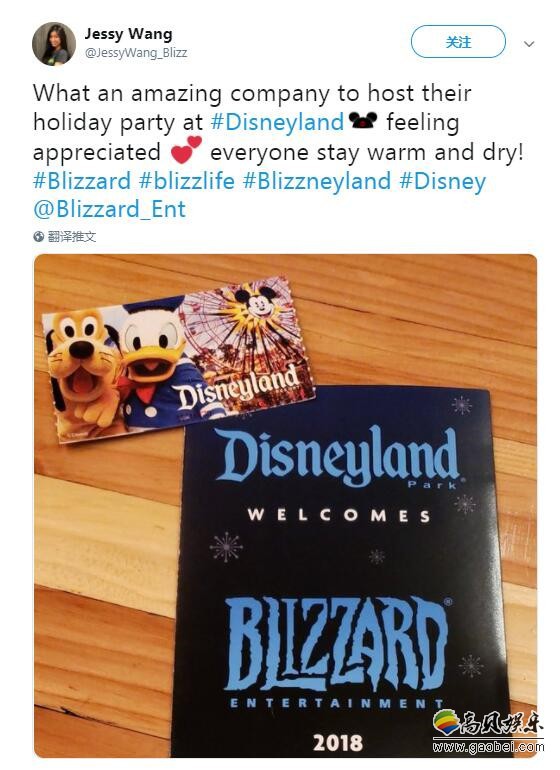Open the #blizzlife hashtag
This screenshot has width=560, height=770.
187,181
